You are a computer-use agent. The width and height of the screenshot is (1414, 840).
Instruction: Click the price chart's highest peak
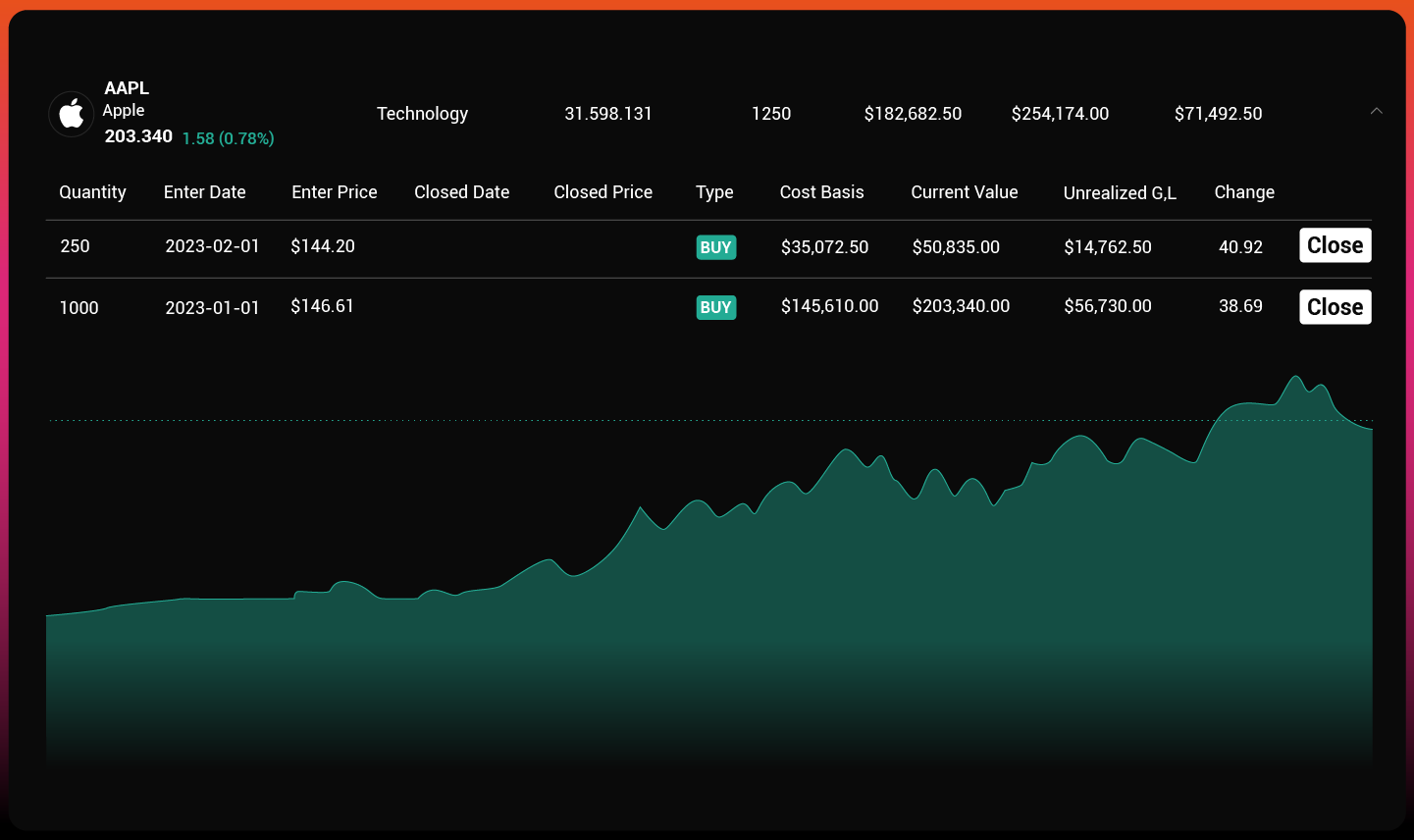tap(1295, 377)
